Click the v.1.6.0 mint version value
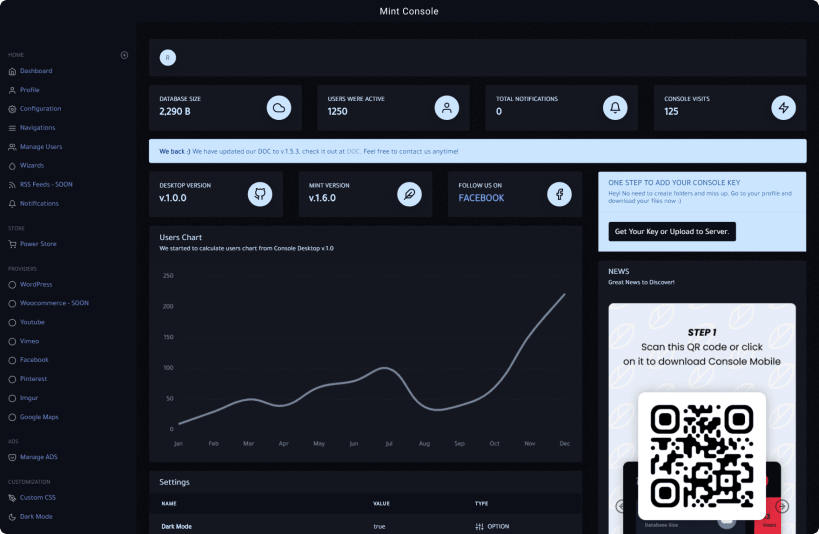 (322, 198)
